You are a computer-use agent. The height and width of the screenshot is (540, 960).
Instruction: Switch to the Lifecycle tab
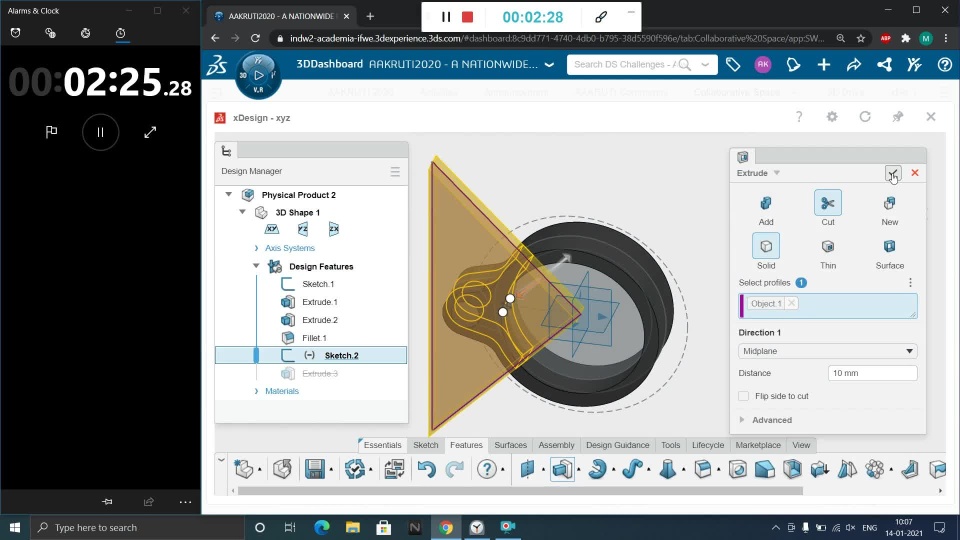pyautogui.click(x=708, y=445)
